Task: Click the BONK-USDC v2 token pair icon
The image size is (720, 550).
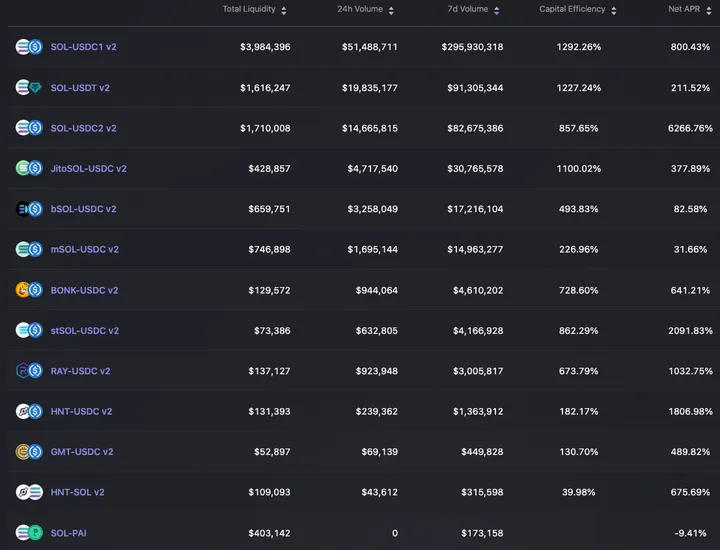Action: tap(28, 290)
